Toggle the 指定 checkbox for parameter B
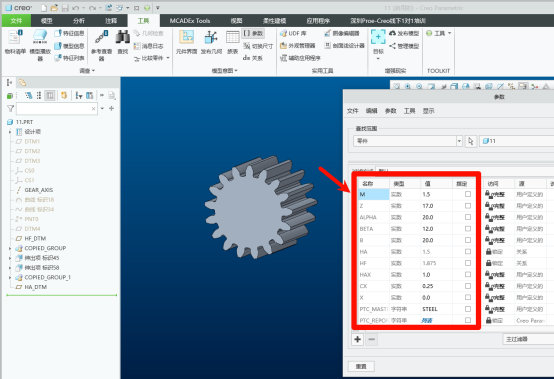The height and width of the screenshot is (379, 554). pos(468,240)
